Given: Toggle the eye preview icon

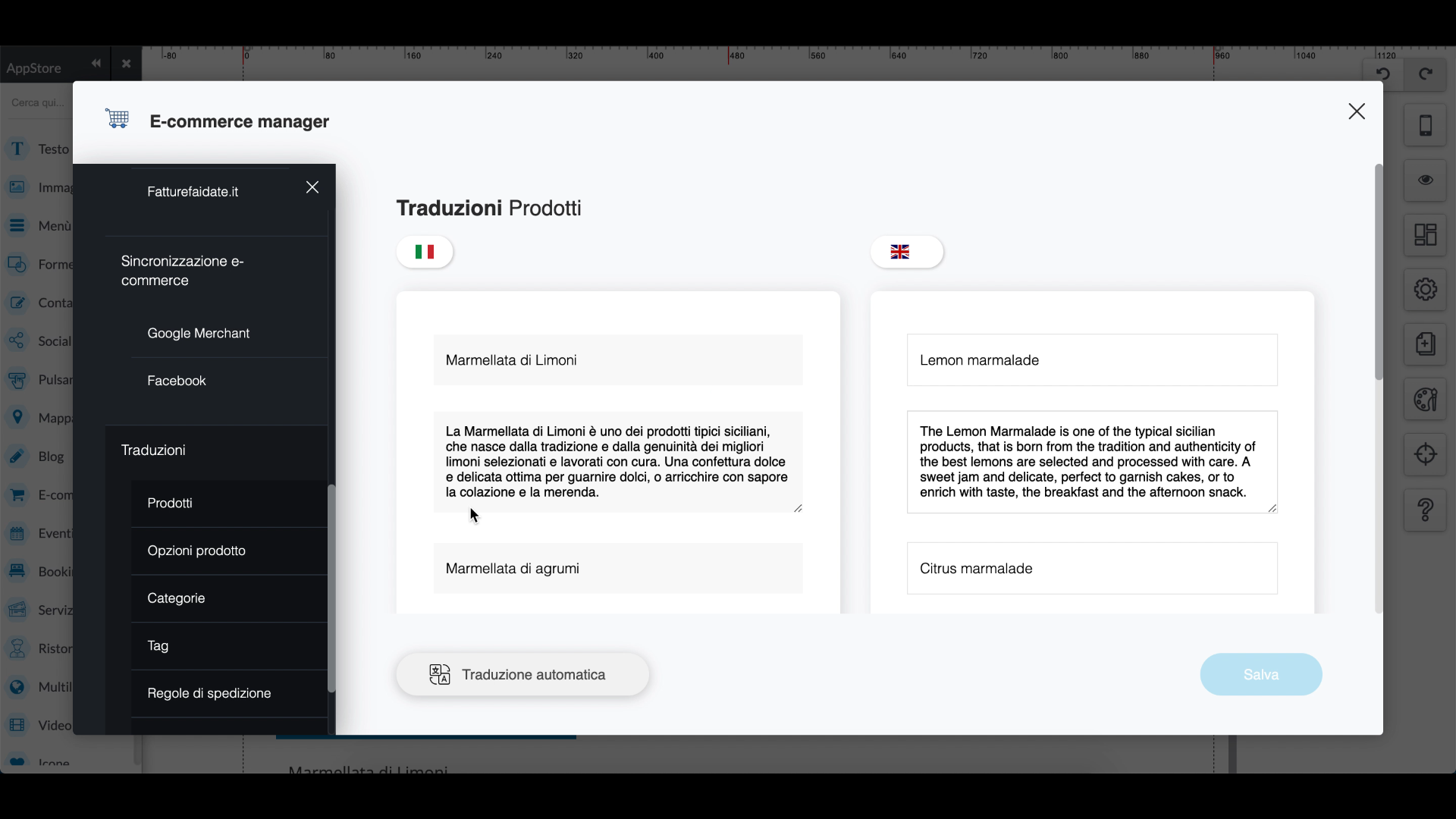Looking at the screenshot, I should coord(1425,180).
